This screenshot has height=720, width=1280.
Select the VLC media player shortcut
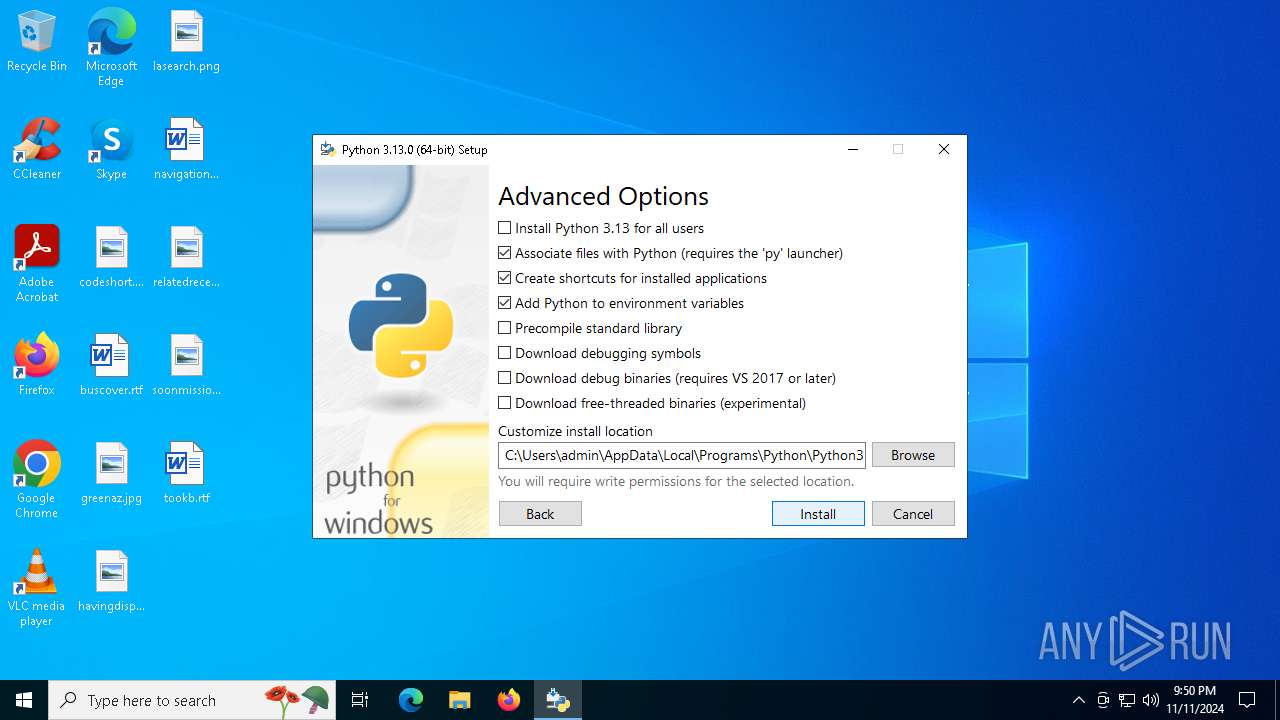coord(37,588)
